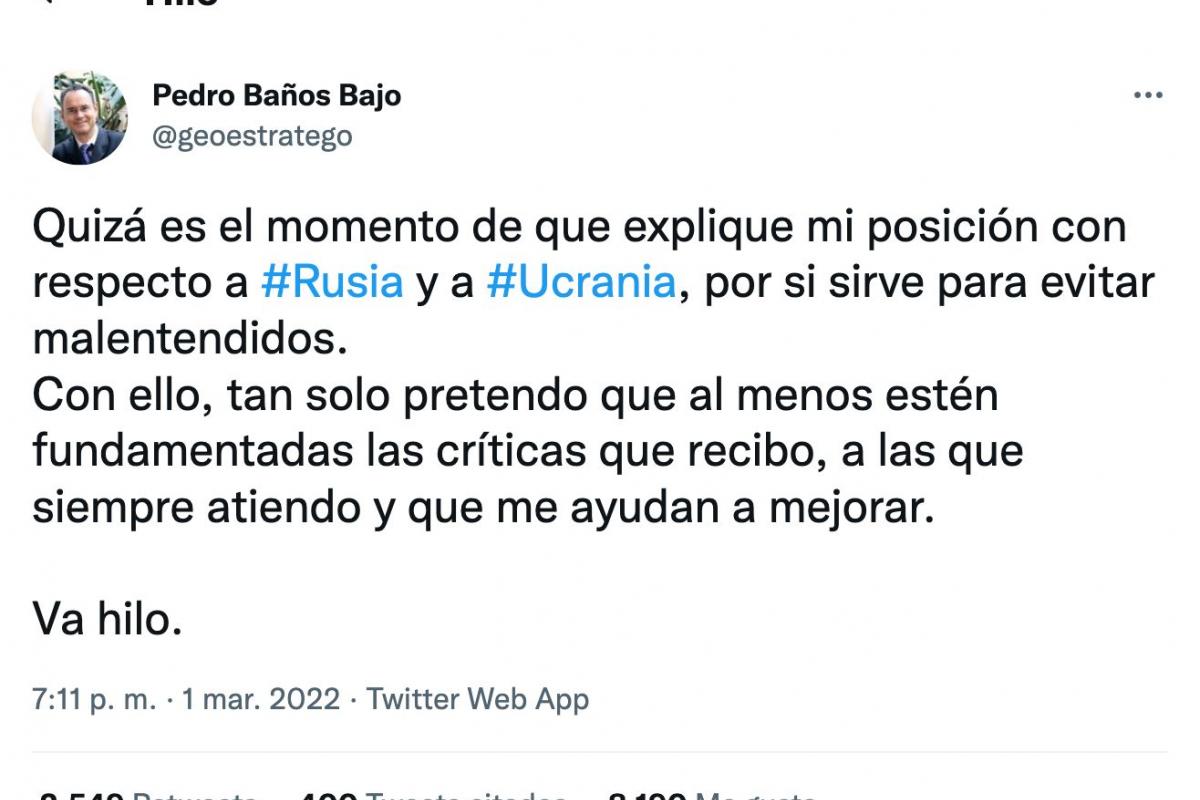Open the #Rusia hashtag
1200x800 pixels.
[x=332, y=283]
